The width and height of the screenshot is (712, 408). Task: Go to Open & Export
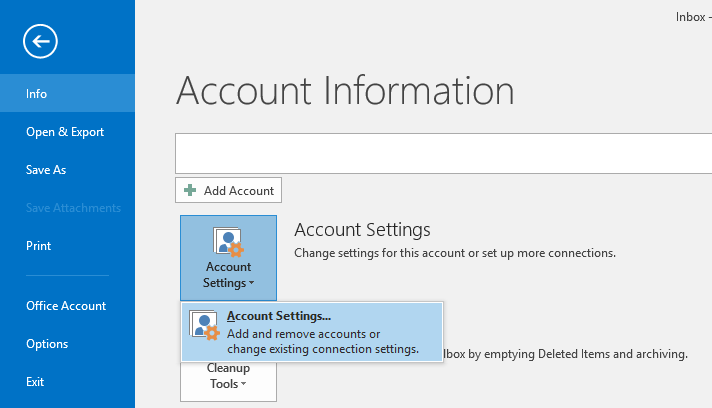tap(67, 132)
